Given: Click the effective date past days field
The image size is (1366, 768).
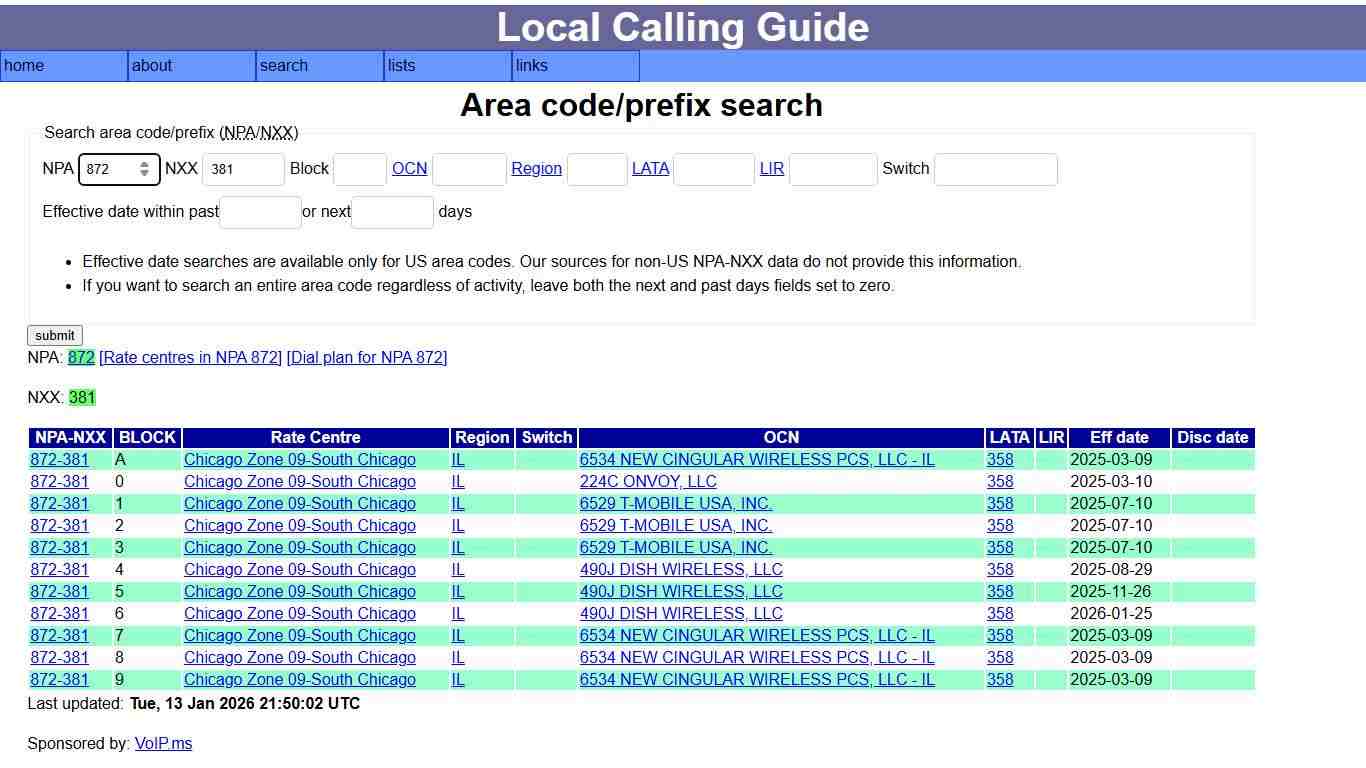Looking at the screenshot, I should point(260,212).
